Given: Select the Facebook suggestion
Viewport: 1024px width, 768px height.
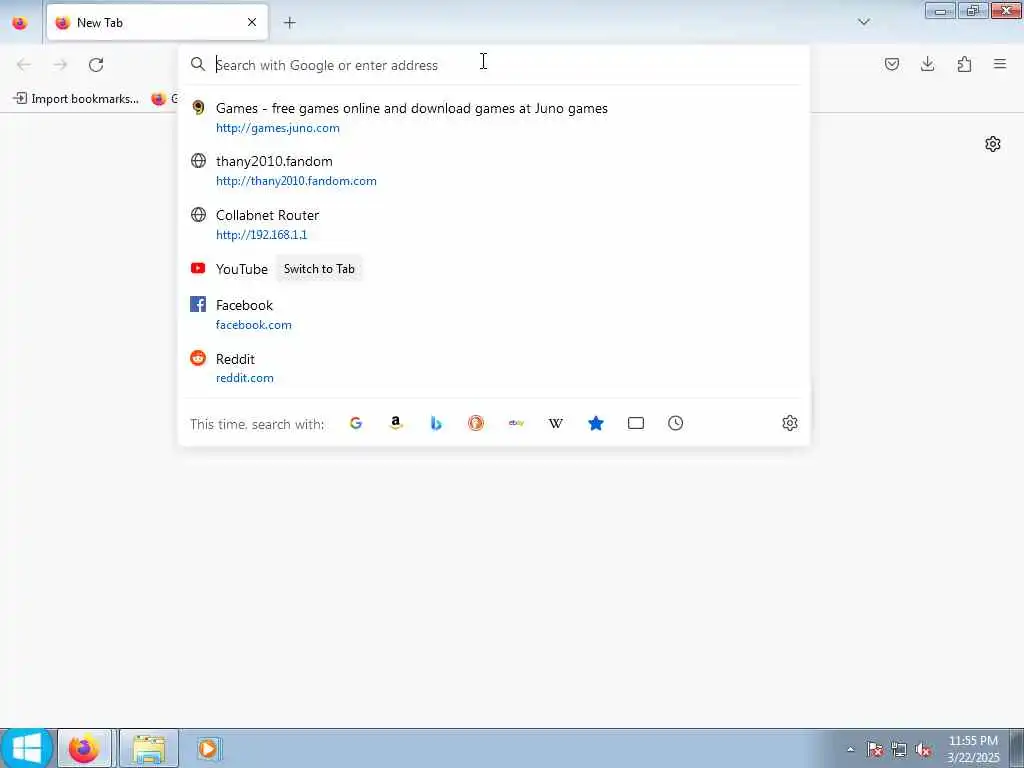Looking at the screenshot, I should coord(493,314).
